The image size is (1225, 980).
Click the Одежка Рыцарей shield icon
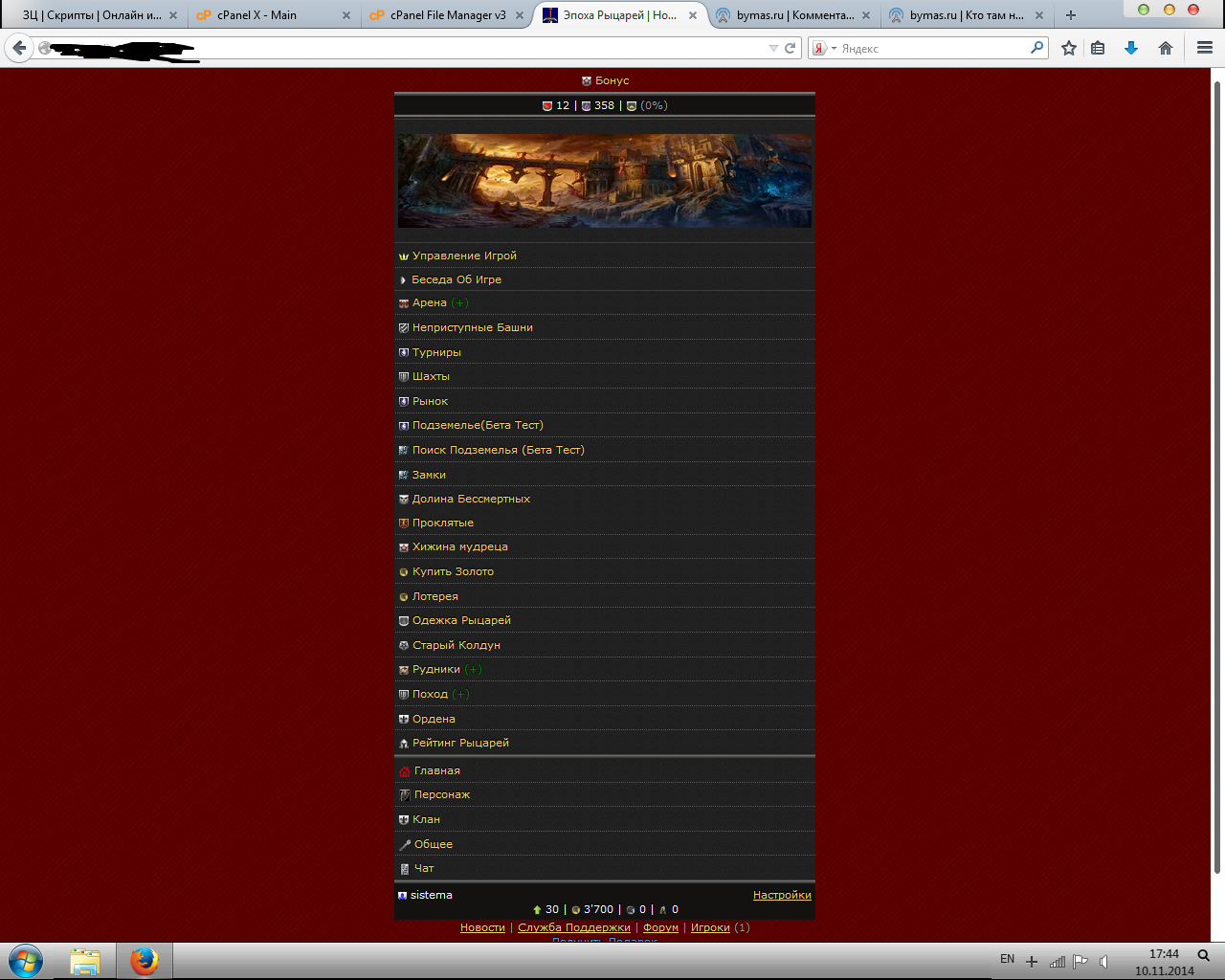click(404, 621)
